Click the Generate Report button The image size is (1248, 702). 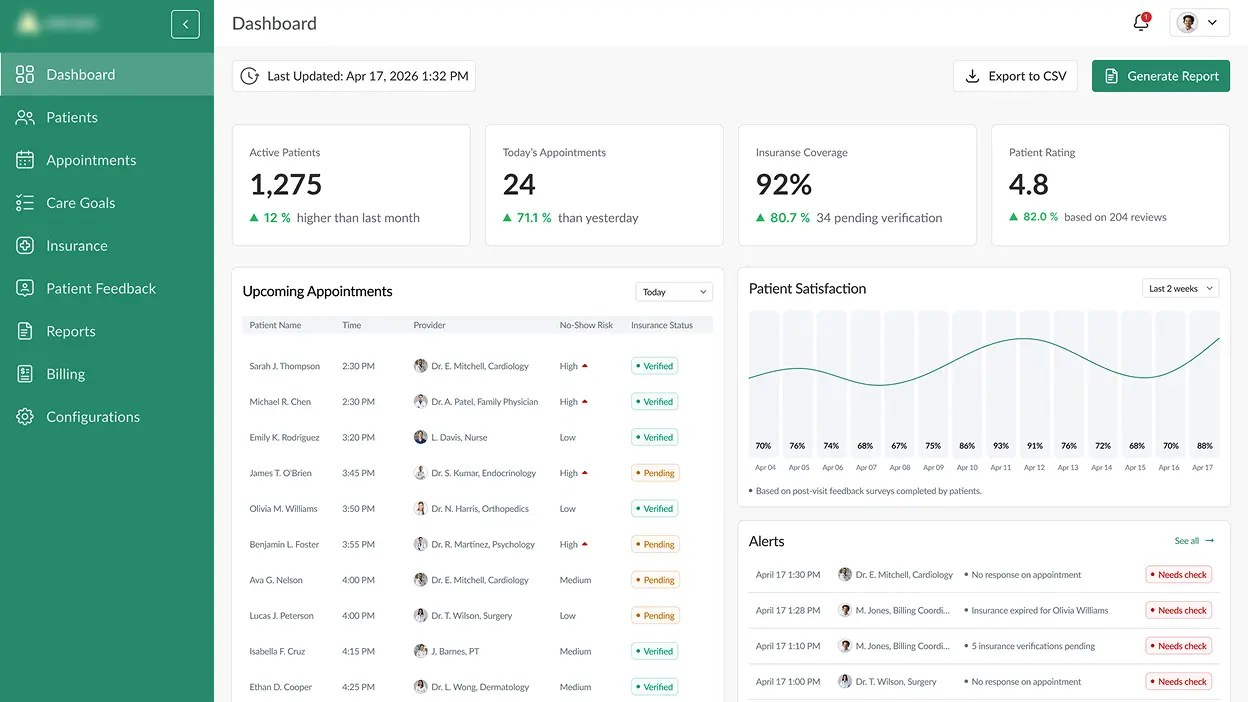[1161, 76]
